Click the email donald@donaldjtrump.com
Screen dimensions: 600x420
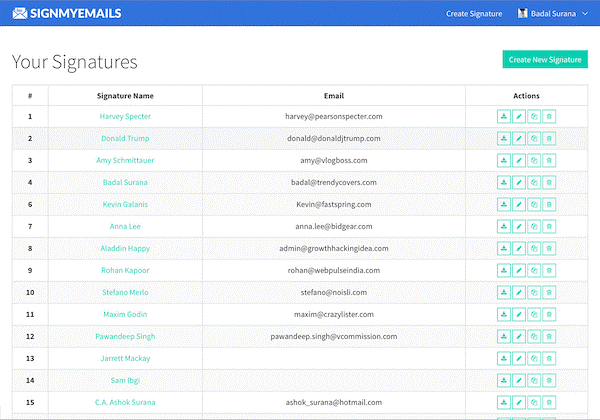(334, 138)
